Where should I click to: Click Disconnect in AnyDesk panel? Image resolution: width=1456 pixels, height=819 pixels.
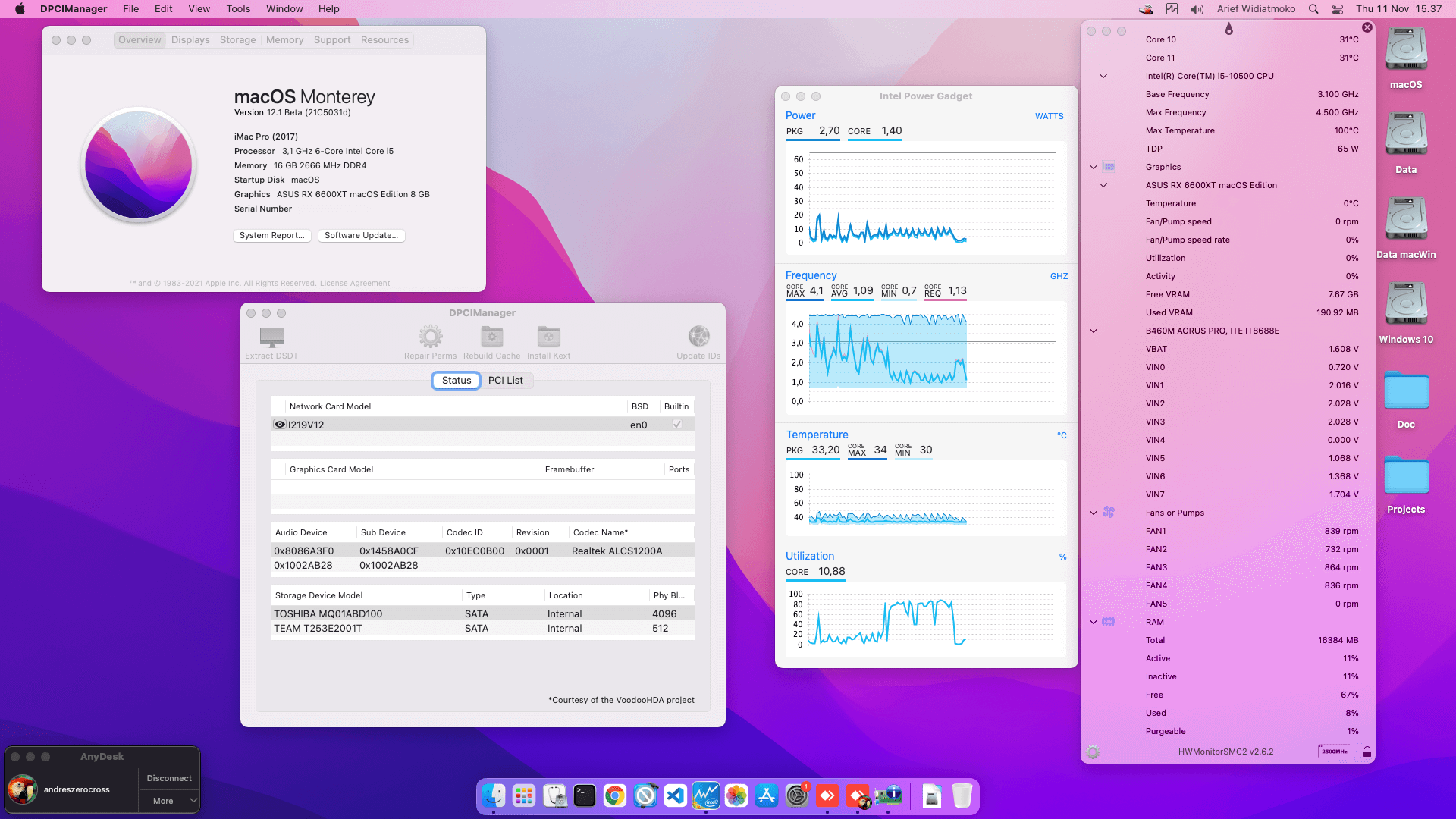point(169,778)
